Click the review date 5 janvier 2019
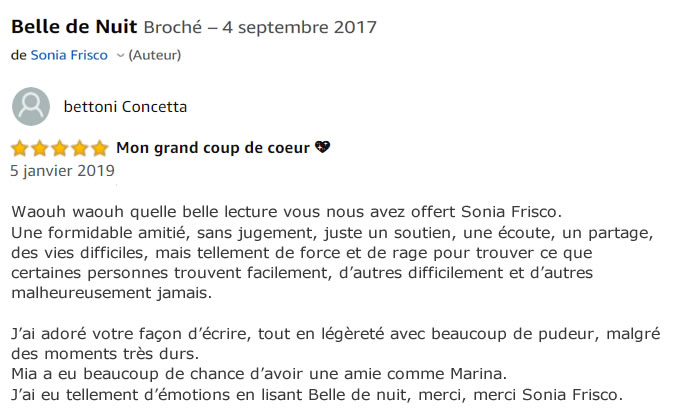 click(x=62, y=171)
